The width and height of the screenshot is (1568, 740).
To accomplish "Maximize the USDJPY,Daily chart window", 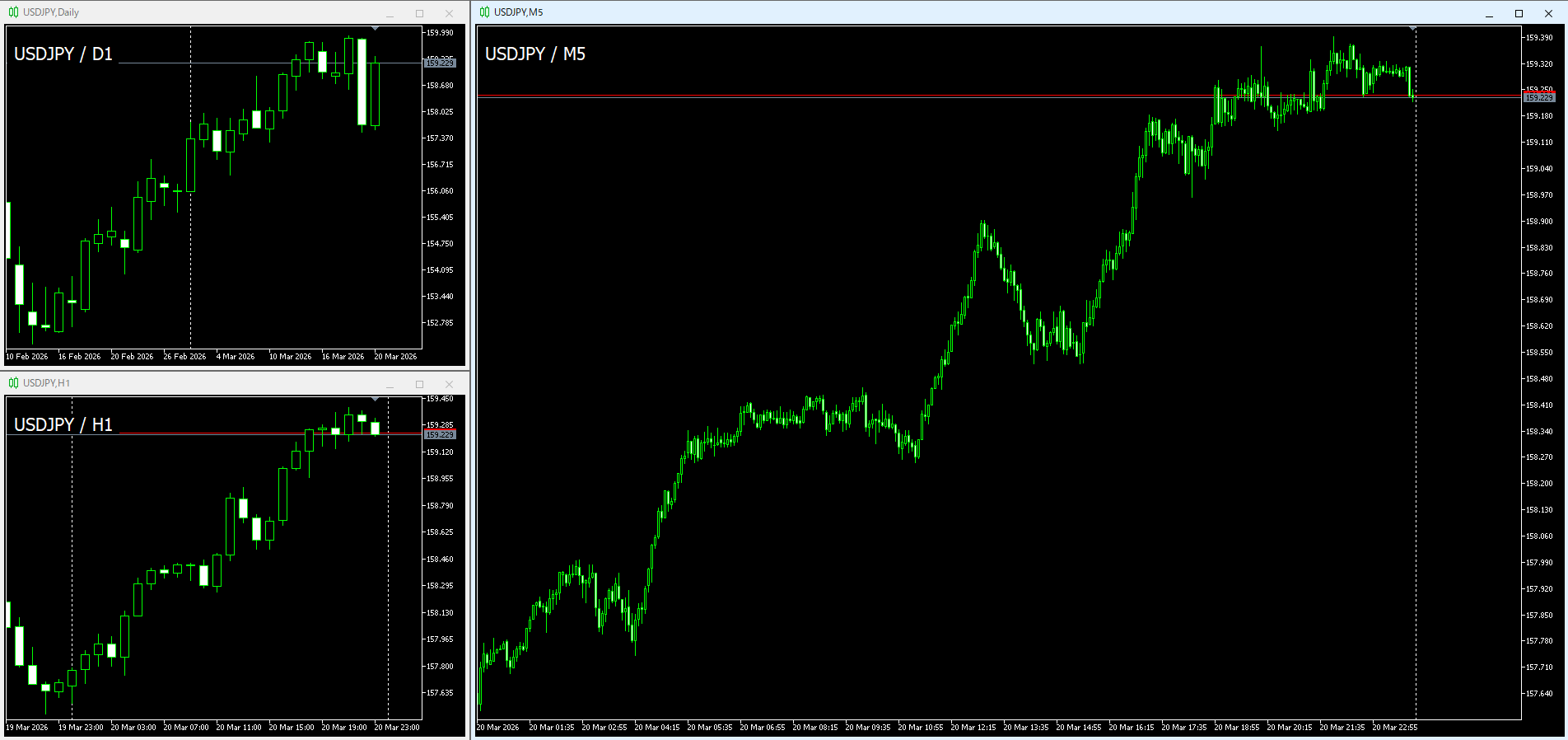I will (419, 13).
